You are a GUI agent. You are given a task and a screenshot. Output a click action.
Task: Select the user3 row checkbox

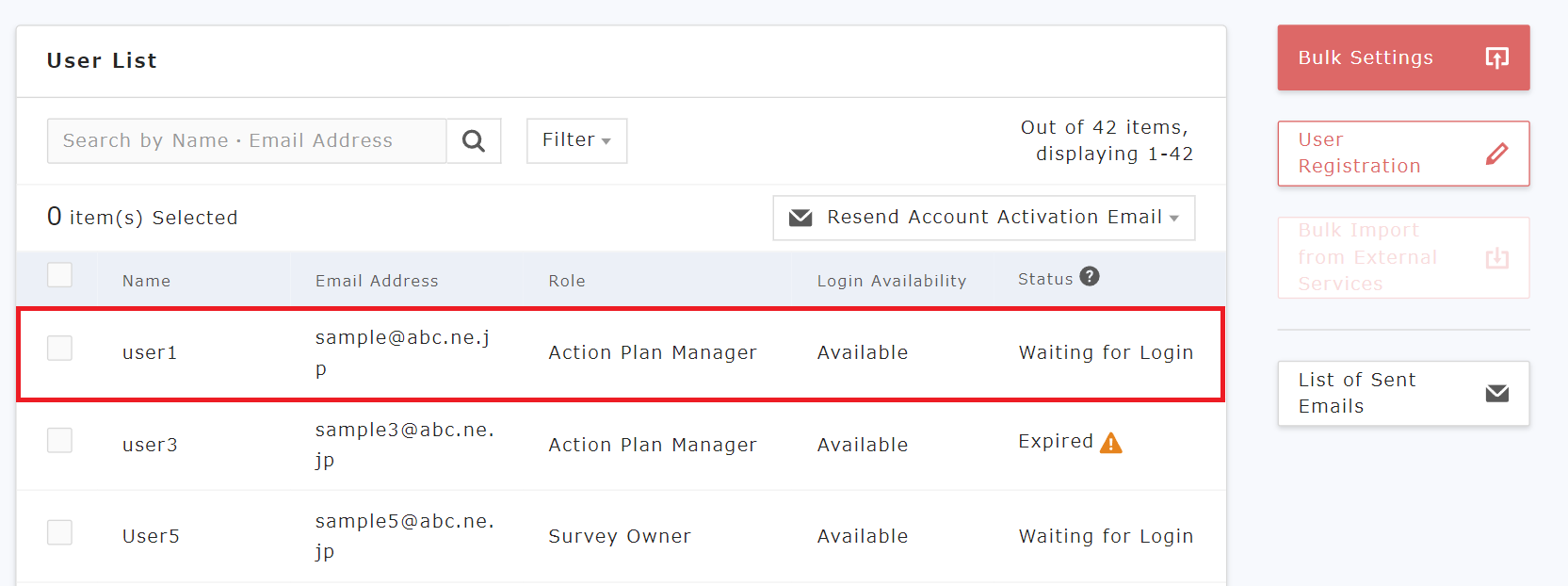point(60,441)
